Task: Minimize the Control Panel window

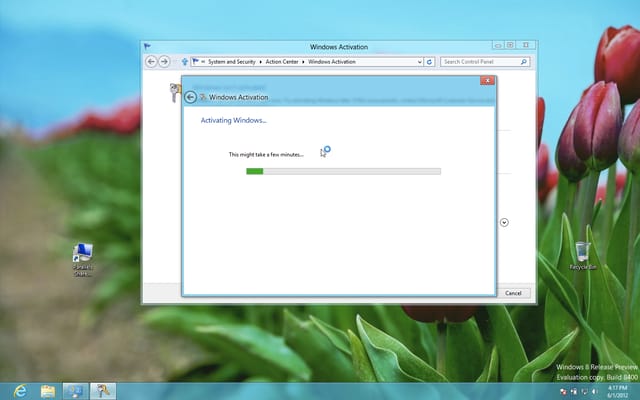Action: (498, 45)
